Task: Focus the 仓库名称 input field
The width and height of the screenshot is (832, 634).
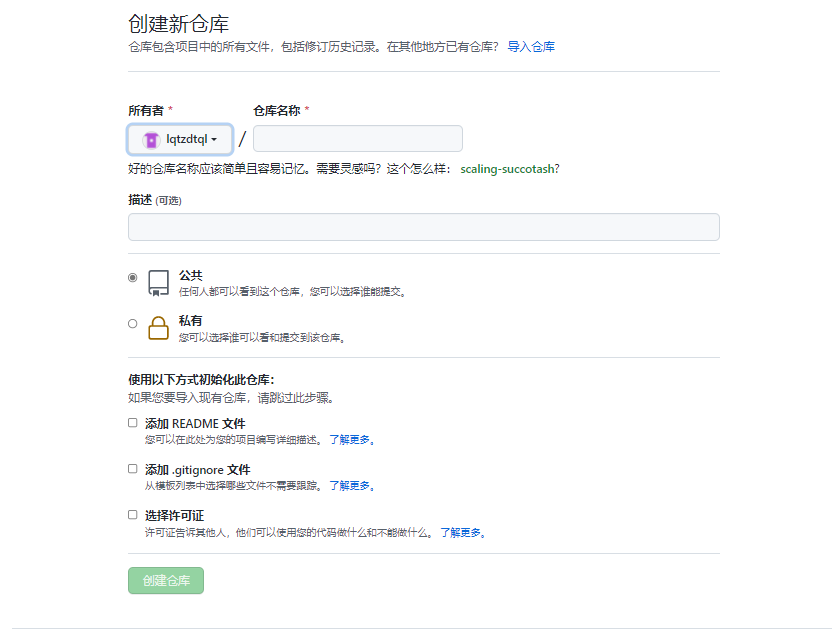Action: coord(358,139)
